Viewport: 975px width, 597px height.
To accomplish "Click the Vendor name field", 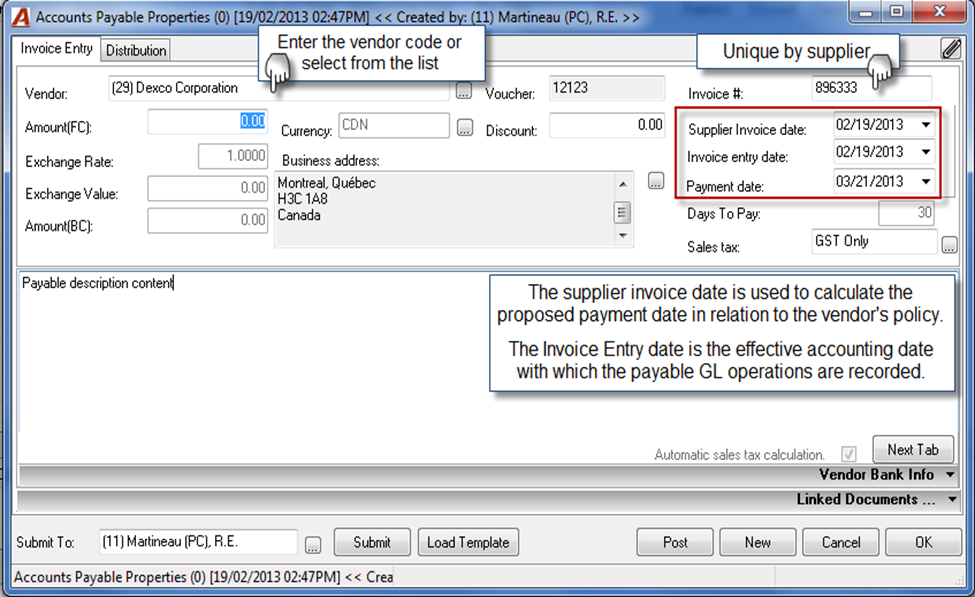I will [x=279, y=89].
